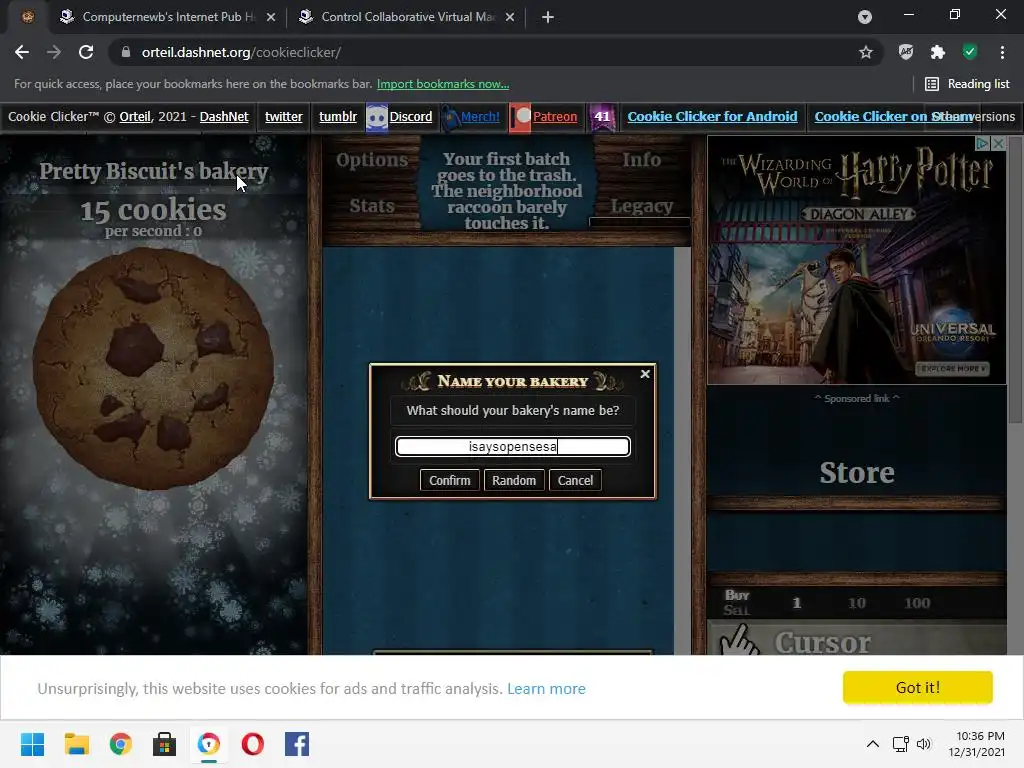Open Cookie Clicker for Android link

click(x=712, y=116)
